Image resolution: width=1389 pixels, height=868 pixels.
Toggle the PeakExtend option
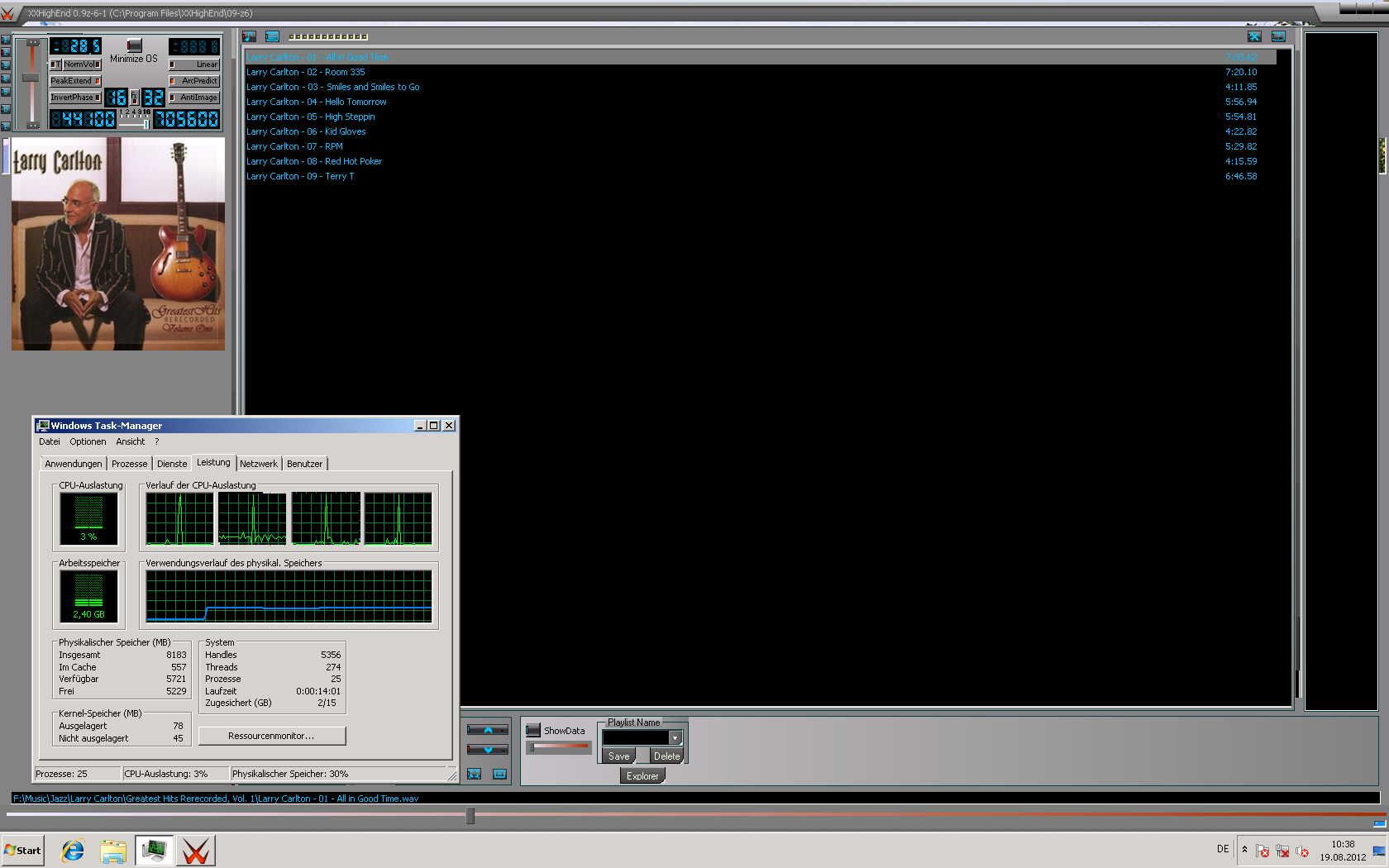[x=75, y=81]
